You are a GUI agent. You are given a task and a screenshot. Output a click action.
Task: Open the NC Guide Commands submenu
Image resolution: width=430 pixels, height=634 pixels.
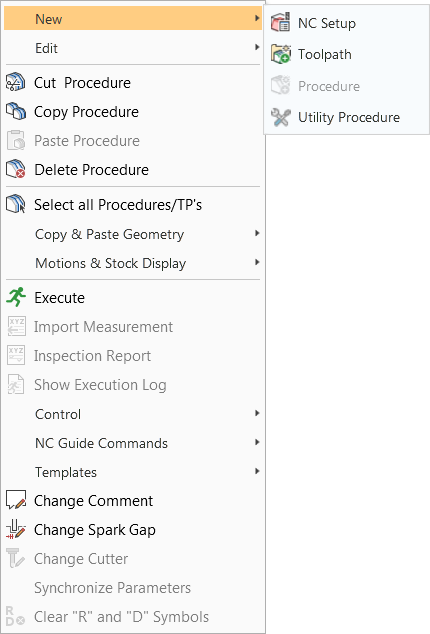click(132, 443)
